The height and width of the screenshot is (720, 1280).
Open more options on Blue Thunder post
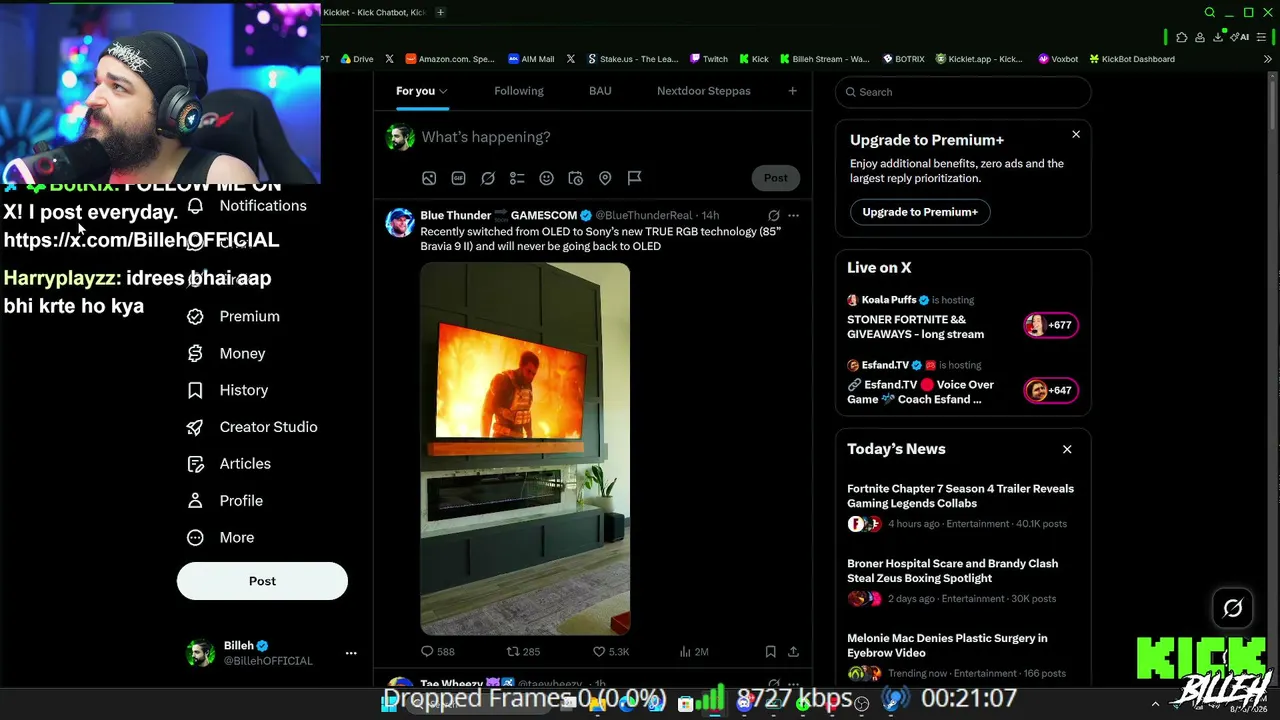pyautogui.click(x=793, y=215)
